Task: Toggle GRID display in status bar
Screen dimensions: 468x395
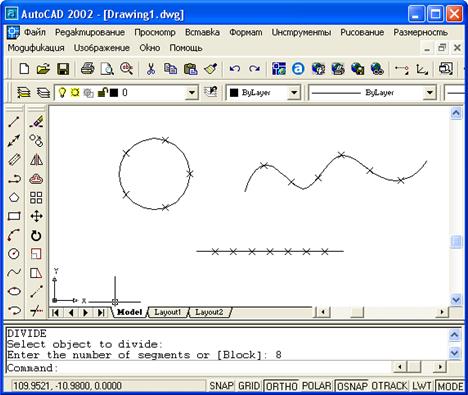Action: pyautogui.click(x=249, y=386)
